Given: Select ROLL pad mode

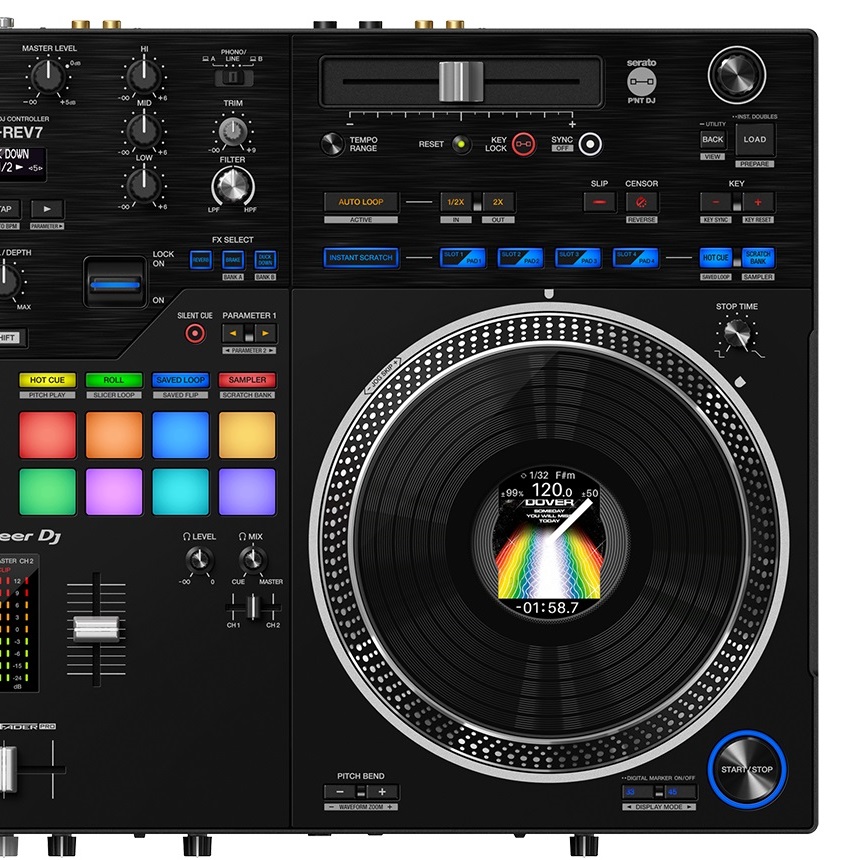Looking at the screenshot, I should (x=114, y=380).
